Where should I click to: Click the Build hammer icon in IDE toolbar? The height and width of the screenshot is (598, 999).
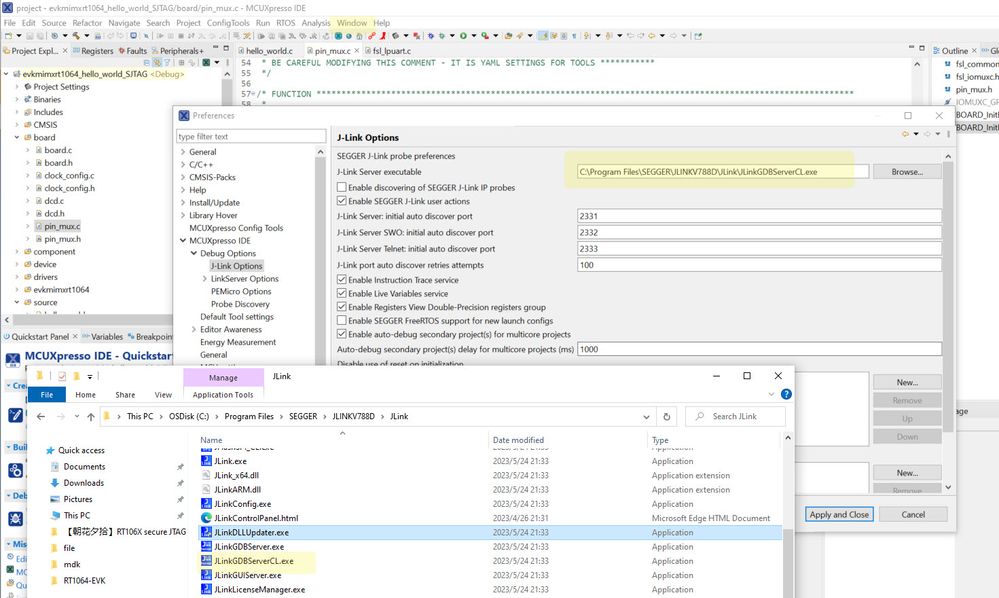click(76, 36)
